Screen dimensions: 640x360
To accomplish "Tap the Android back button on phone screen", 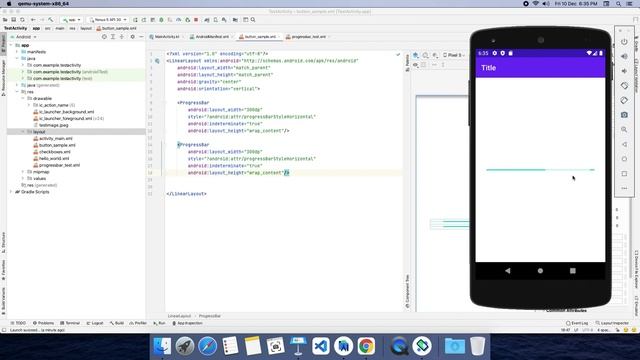I will coord(507,271).
